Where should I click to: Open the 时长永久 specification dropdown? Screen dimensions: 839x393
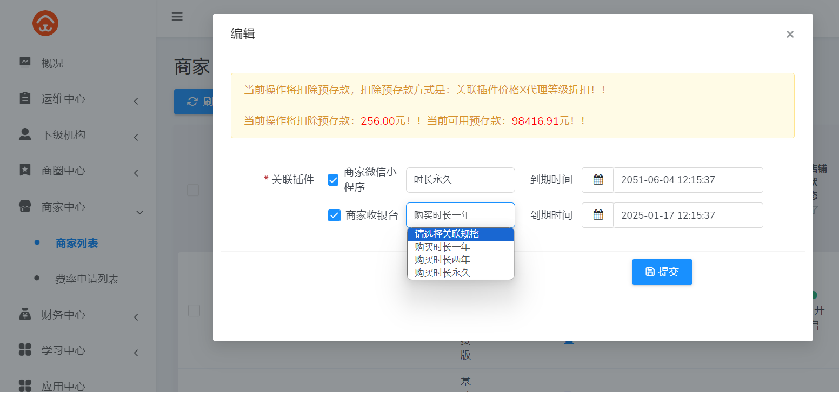coord(460,180)
